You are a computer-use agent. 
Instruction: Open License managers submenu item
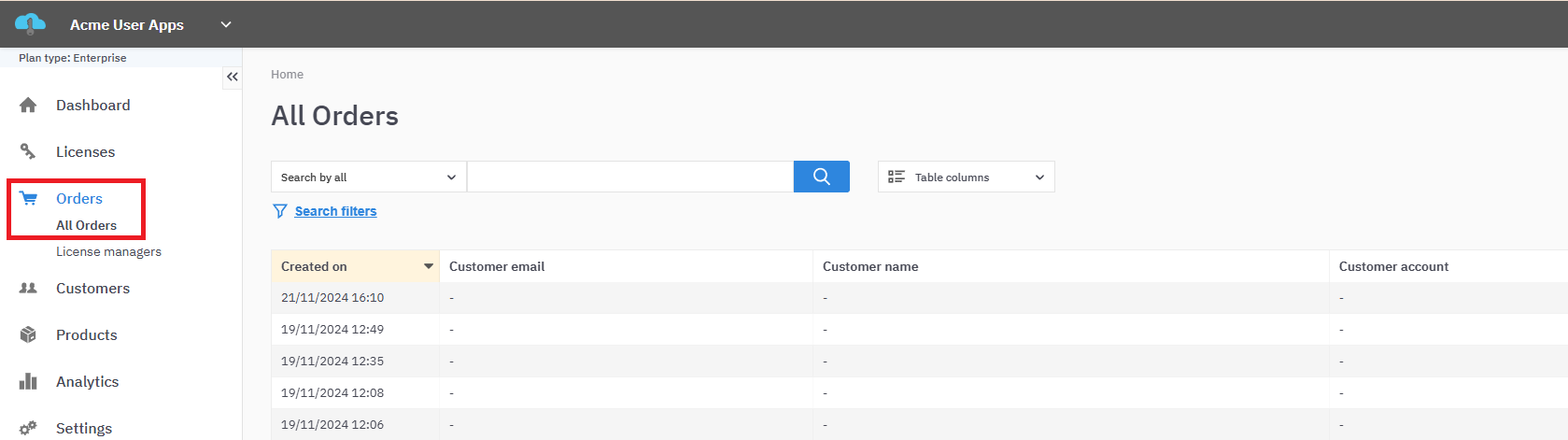click(x=108, y=251)
